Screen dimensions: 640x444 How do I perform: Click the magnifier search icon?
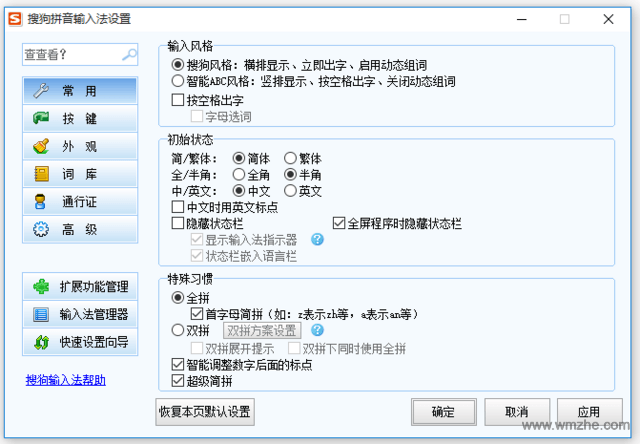pyautogui.click(x=129, y=54)
